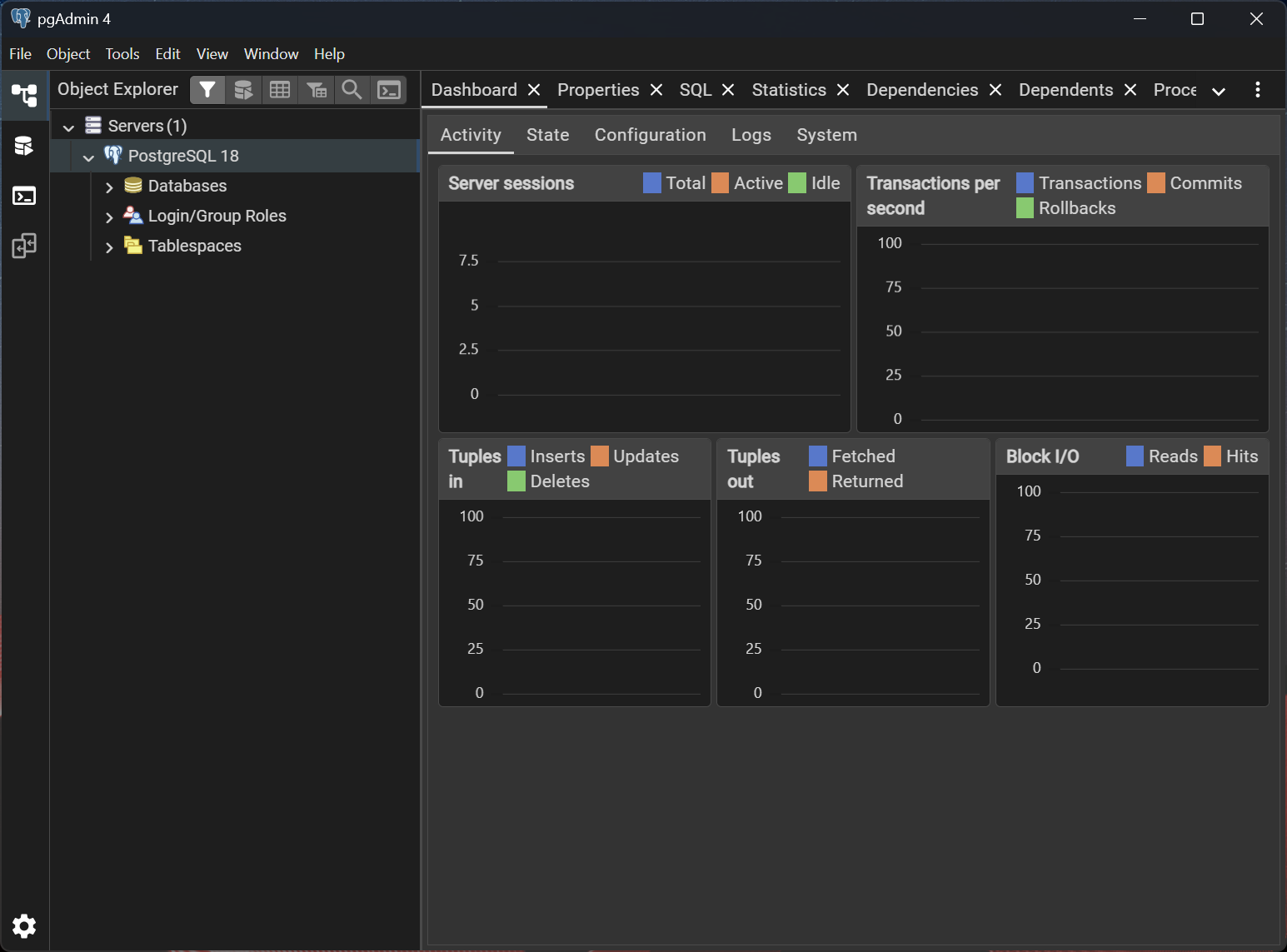Select the Login/Group Roles tree item
Image resolution: width=1287 pixels, height=952 pixels.
pyautogui.click(x=217, y=216)
